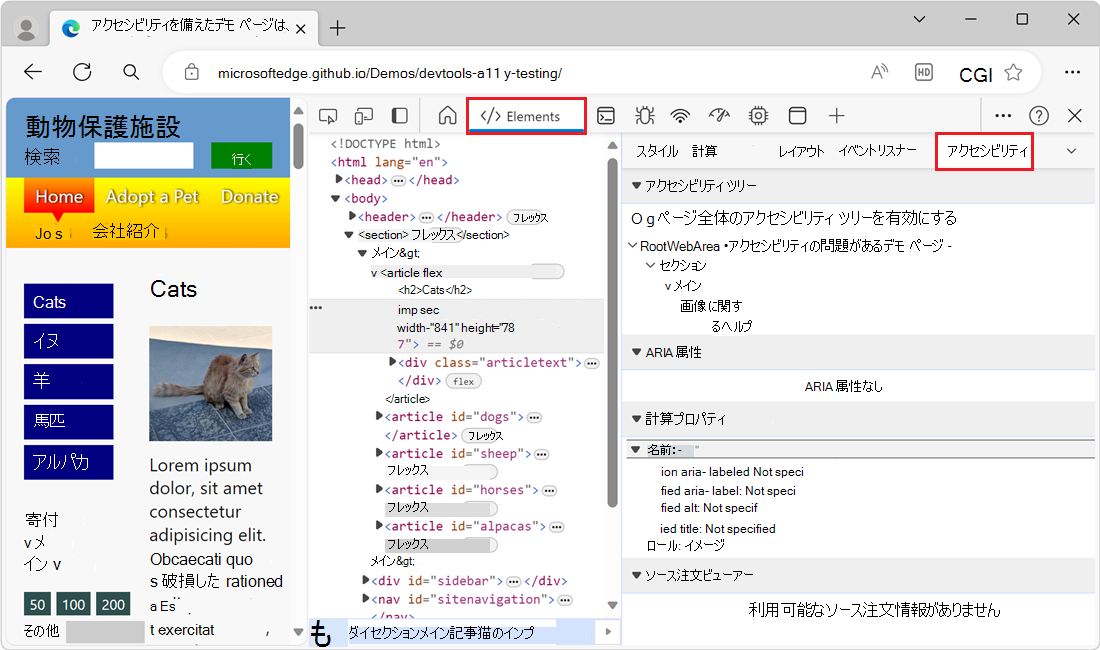Collapse the RootWebArea tree node
The height and width of the screenshot is (650, 1100).
pyautogui.click(x=632, y=245)
